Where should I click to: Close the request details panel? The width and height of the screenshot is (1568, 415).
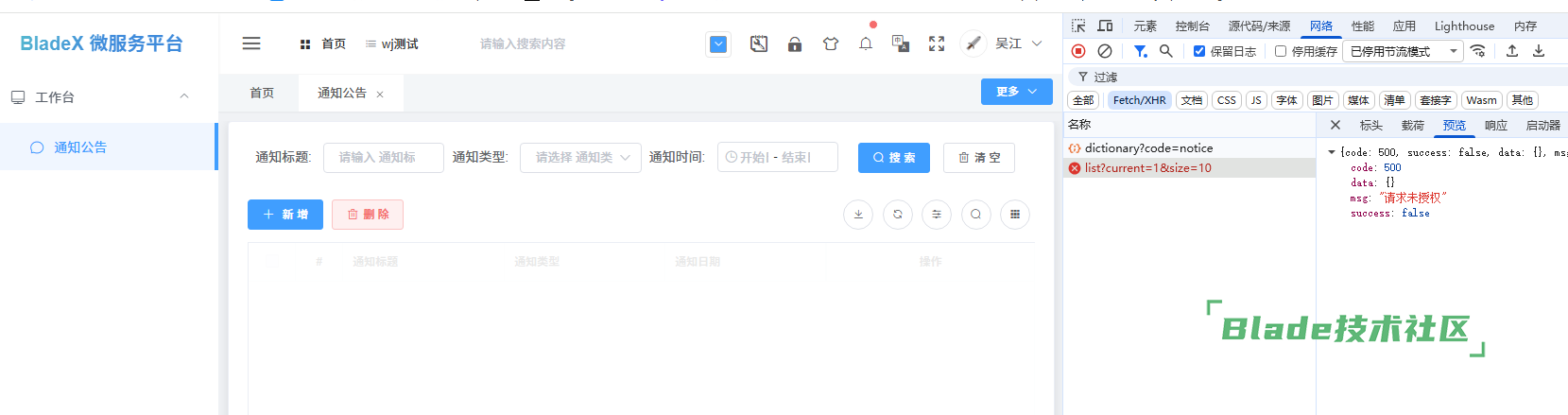[x=1335, y=125]
